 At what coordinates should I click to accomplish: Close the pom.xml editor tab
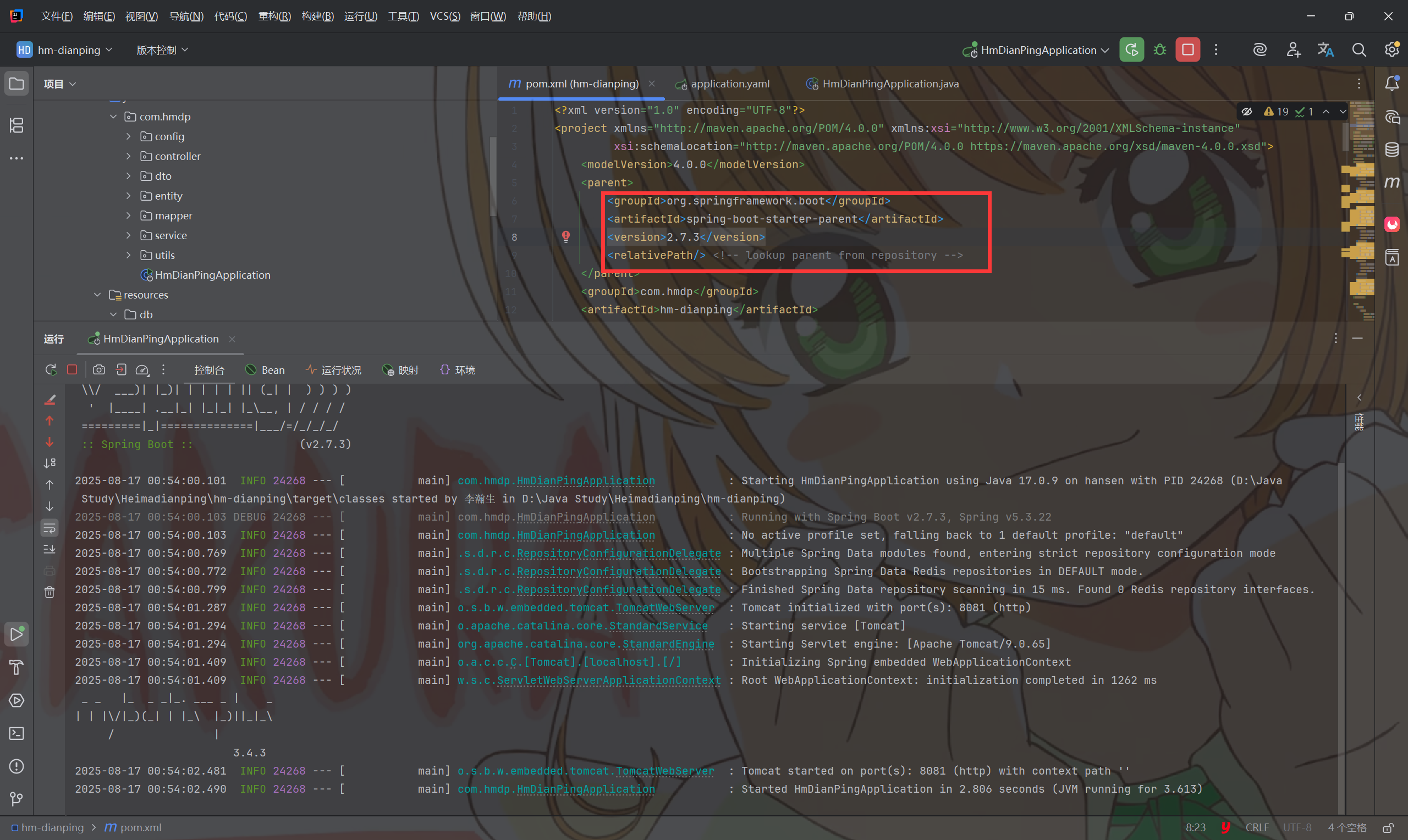[x=652, y=84]
